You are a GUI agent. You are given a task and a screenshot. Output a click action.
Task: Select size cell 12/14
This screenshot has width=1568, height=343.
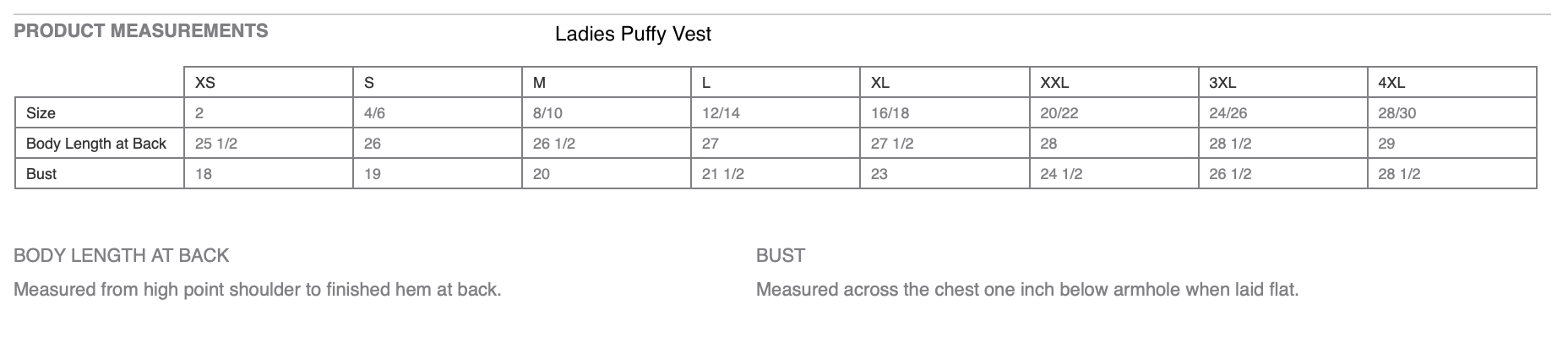click(x=721, y=113)
